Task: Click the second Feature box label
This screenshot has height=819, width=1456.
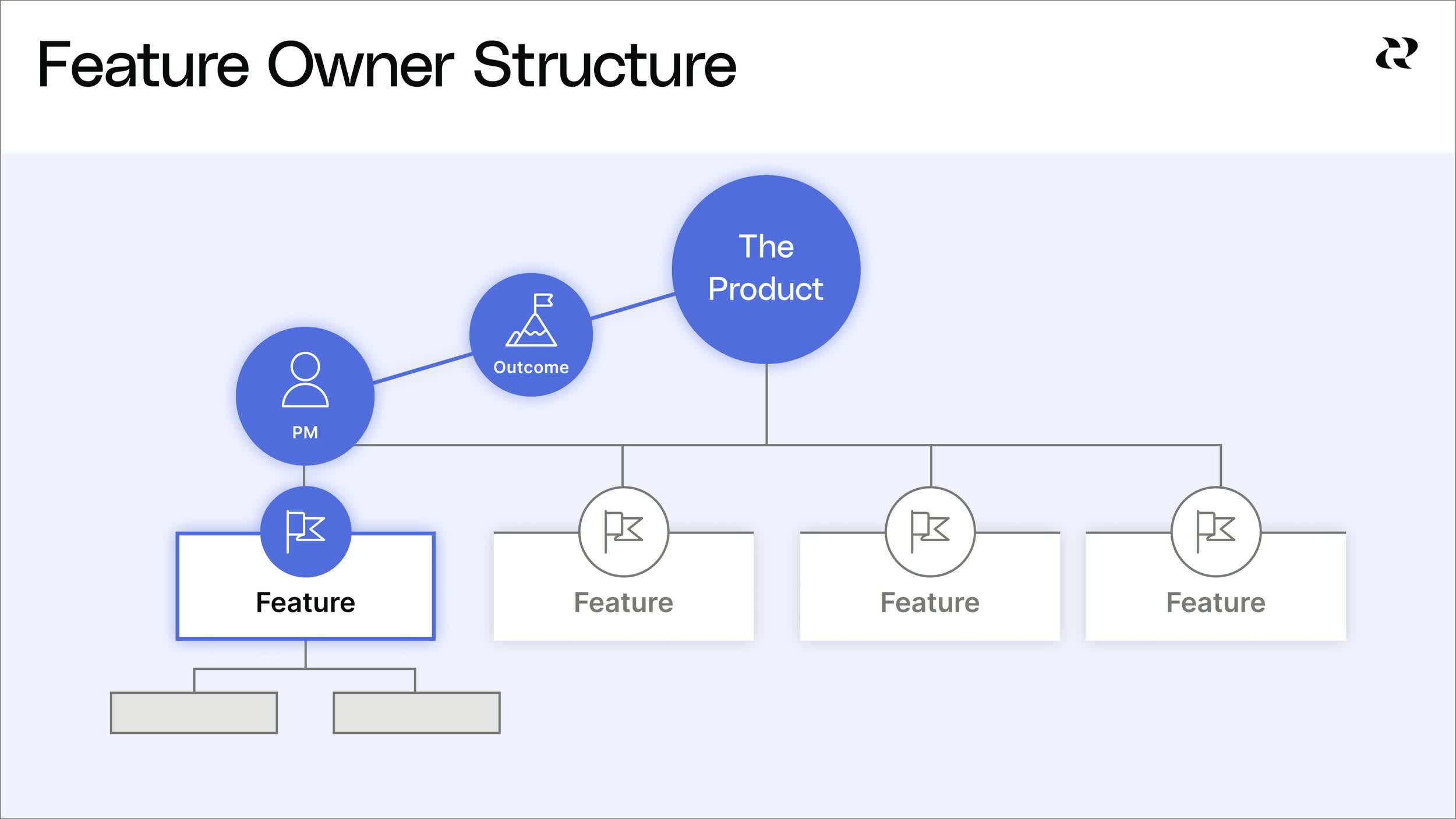Action: (x=623, y=602)
